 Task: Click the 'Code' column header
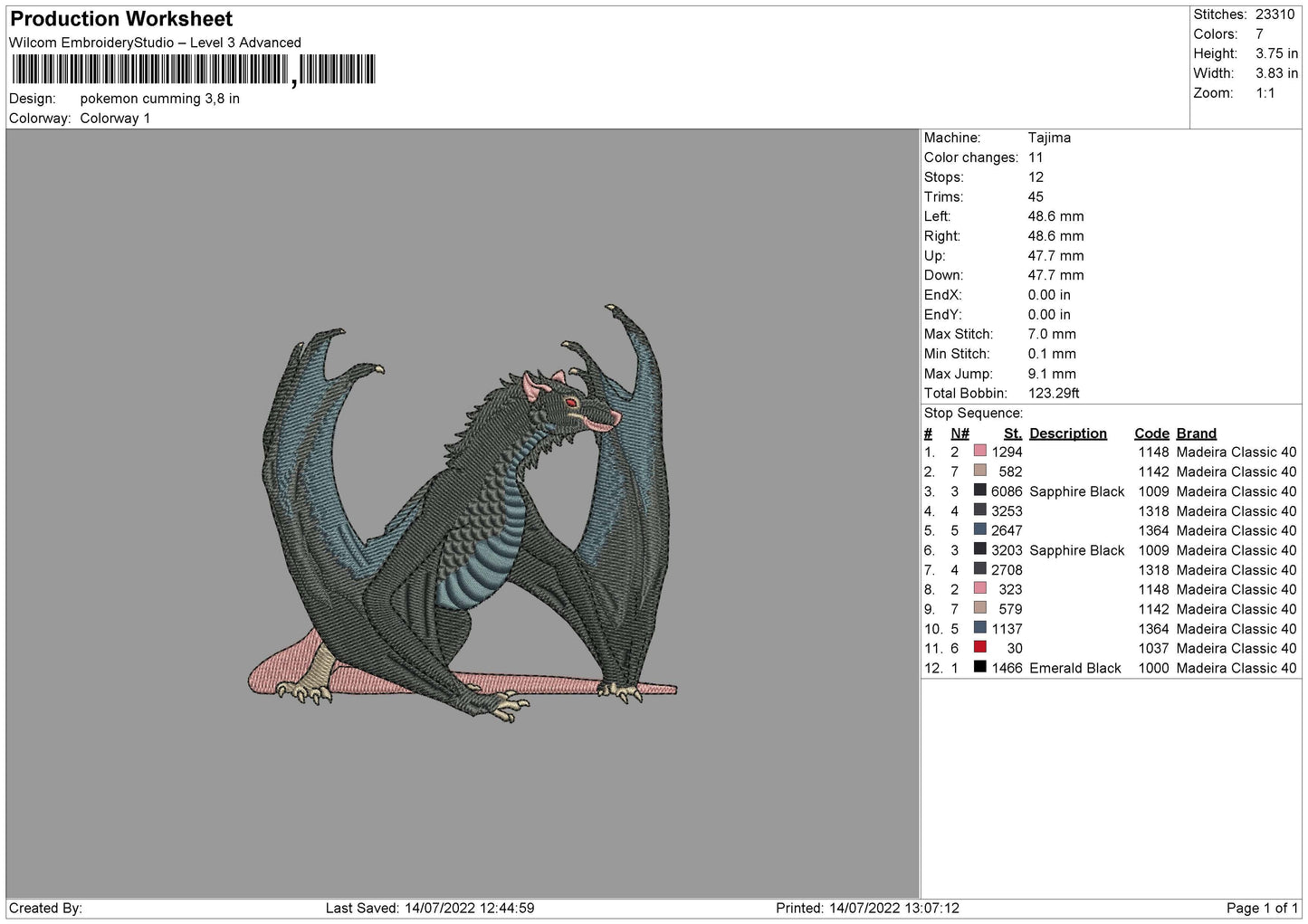[x=1151, y=433]
